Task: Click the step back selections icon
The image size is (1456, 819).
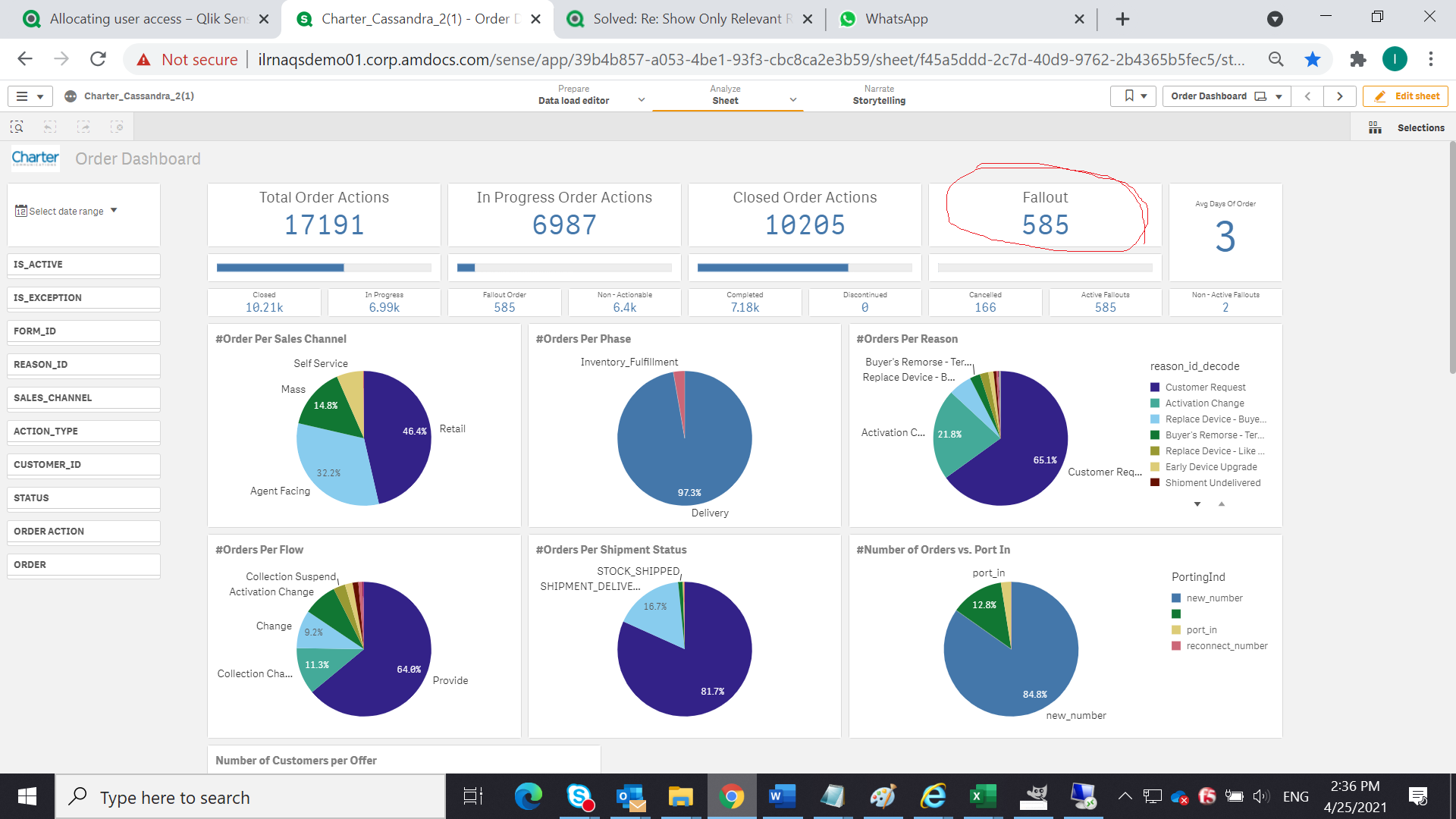Action: tap(50, 127)
